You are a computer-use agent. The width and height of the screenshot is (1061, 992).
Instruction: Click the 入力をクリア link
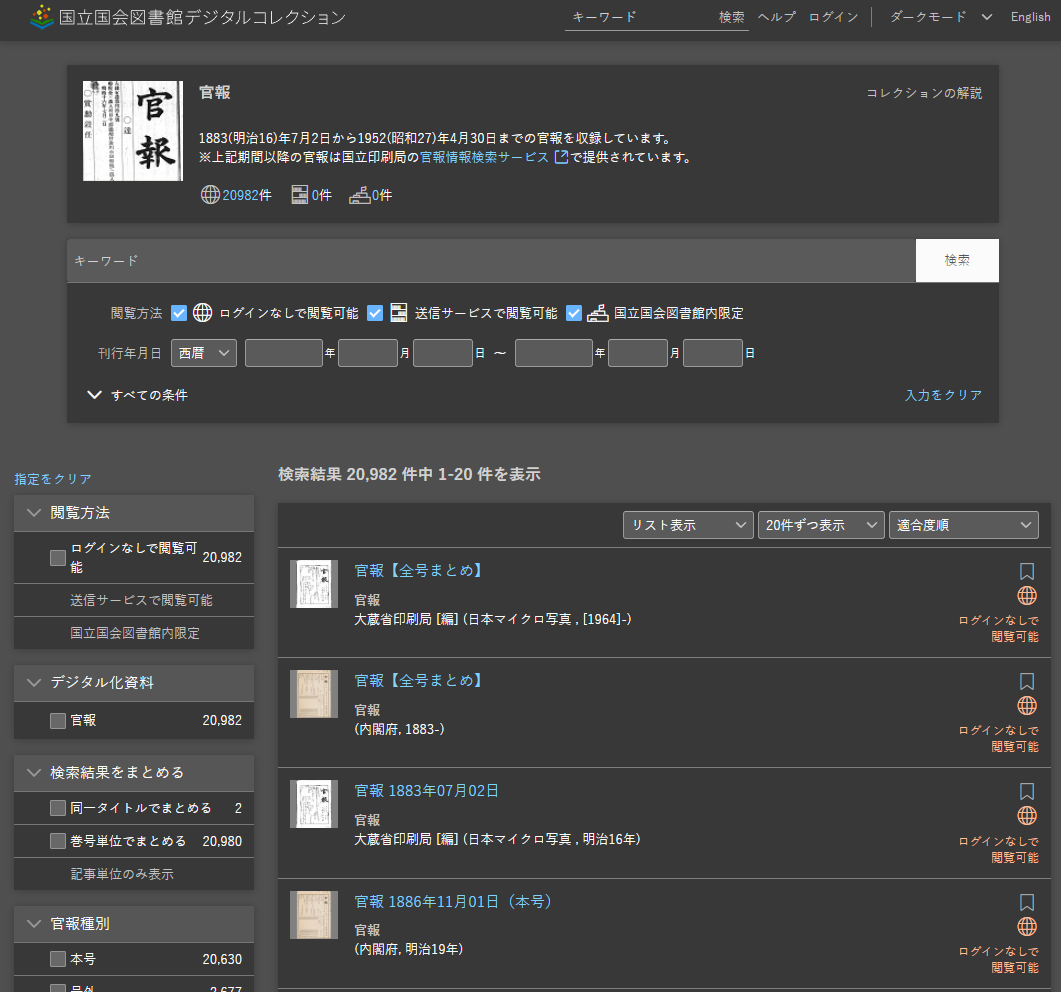point(943,395)
